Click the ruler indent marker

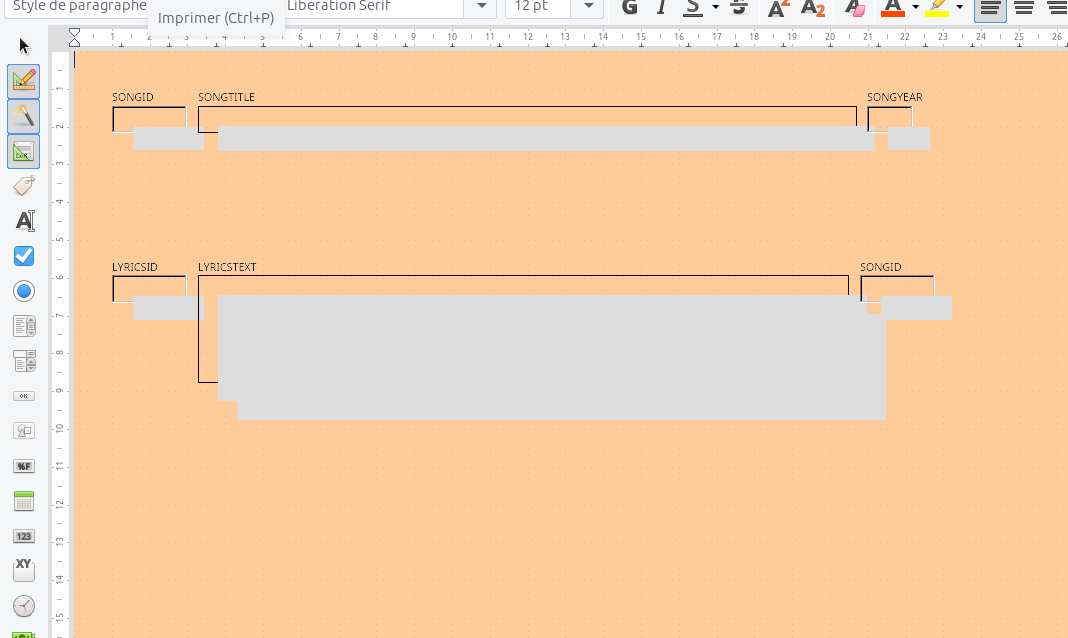tap(74, 37)
